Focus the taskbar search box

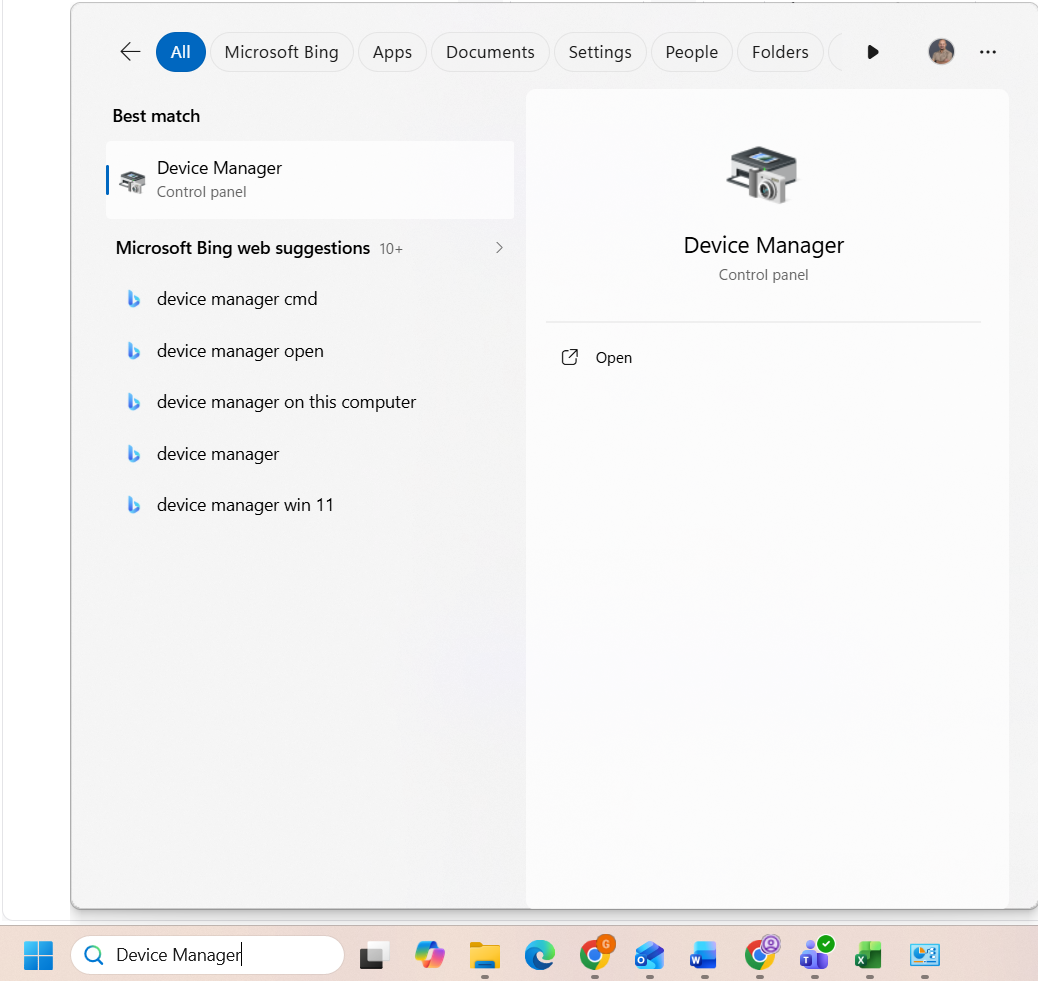tap(207, 955)
